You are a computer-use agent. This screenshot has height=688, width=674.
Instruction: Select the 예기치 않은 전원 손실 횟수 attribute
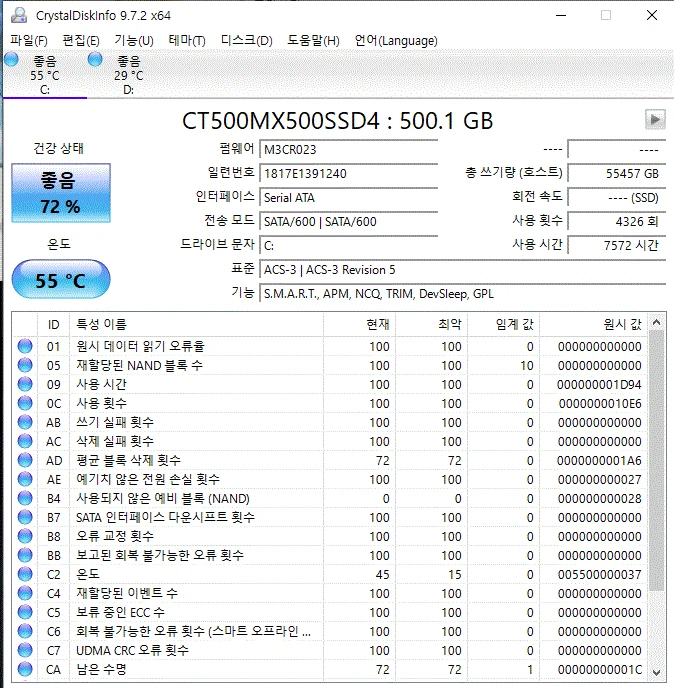[148, 479]
